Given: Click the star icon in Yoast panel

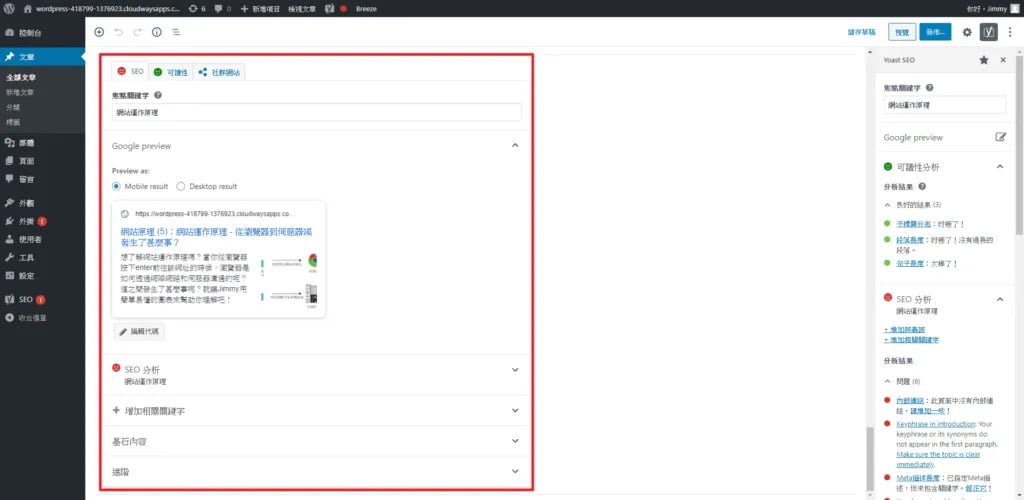Looking at the screenshot, I should point(984,60).
